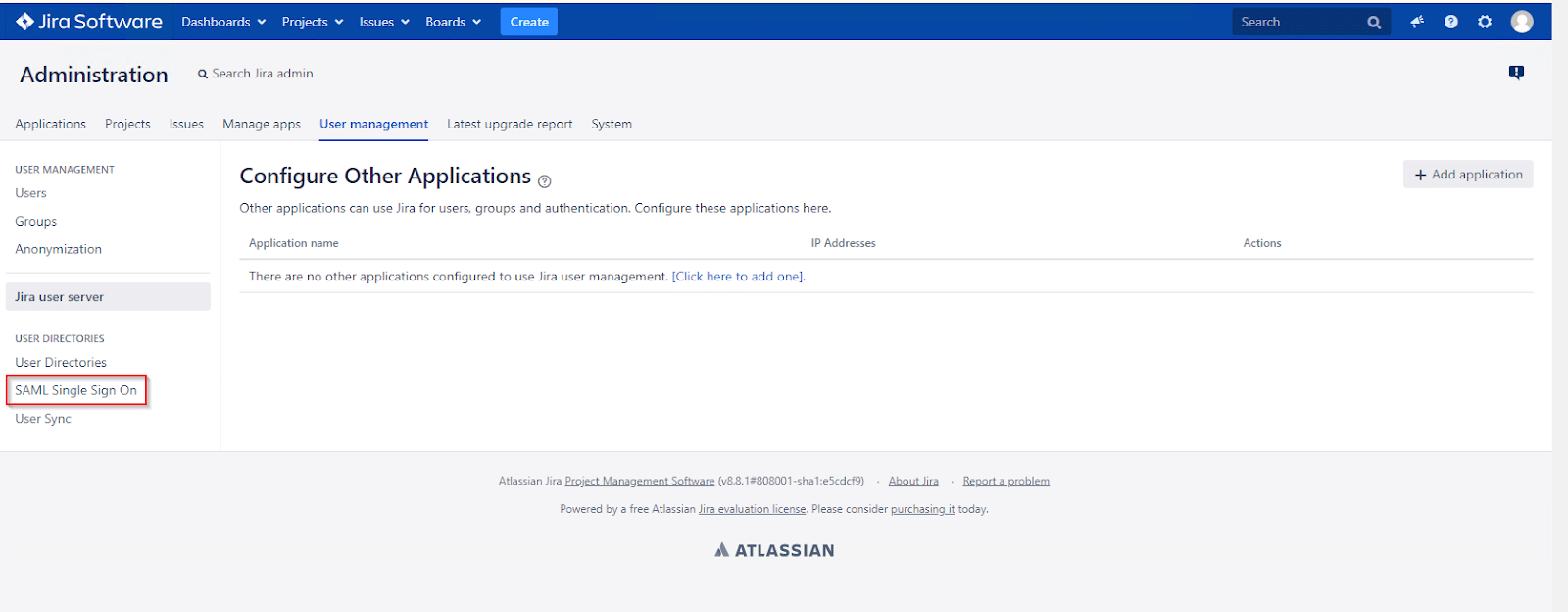Click help icon beside Configure Other Applications
The height and width of the screenshot is (612, 1568).
[545, 181]
